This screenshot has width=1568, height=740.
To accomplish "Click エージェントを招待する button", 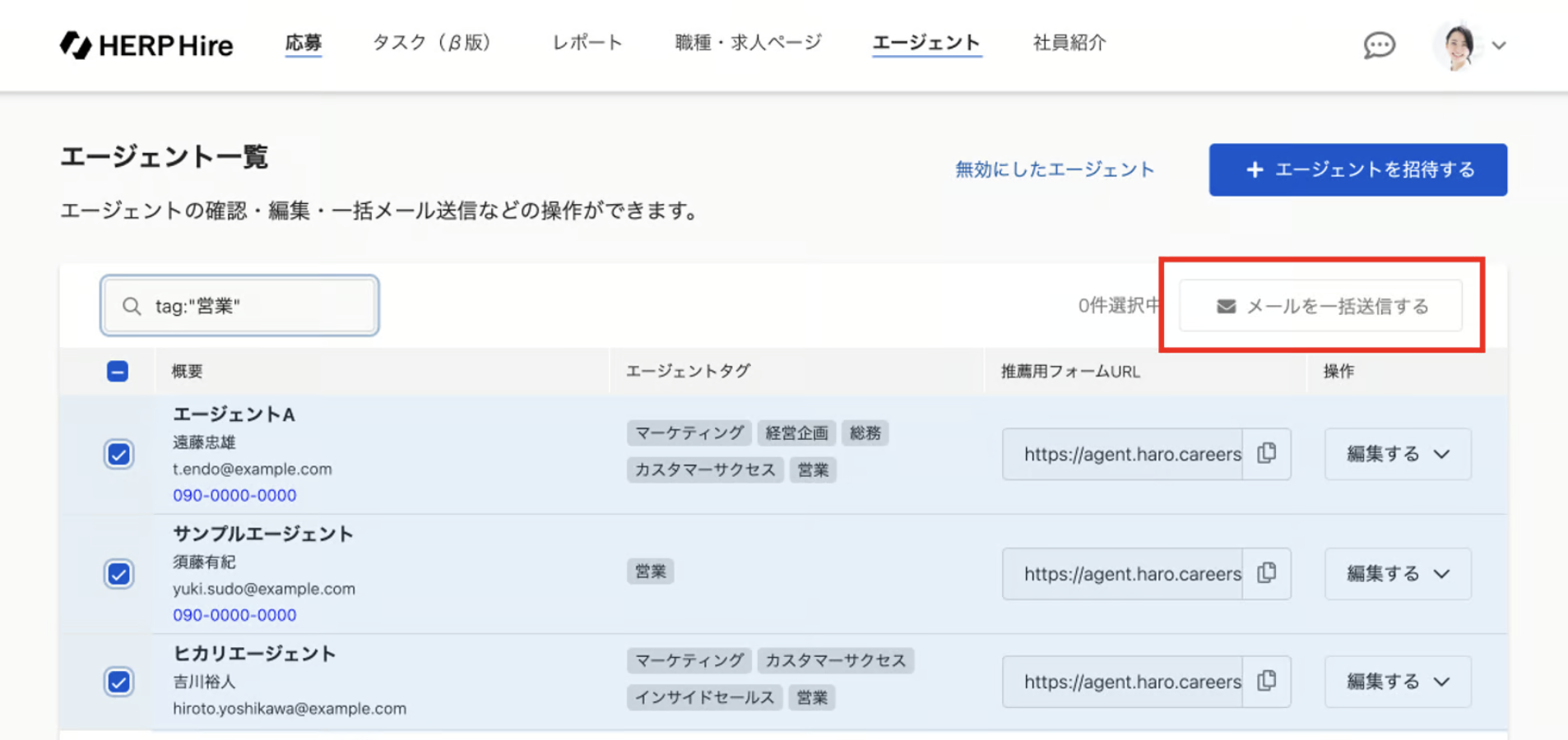I will pos(1357,169).
